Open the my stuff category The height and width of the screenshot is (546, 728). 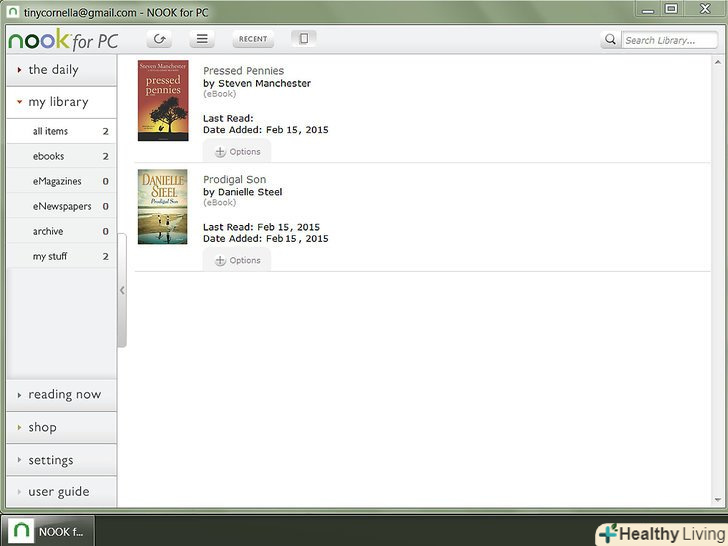(62, 256)
